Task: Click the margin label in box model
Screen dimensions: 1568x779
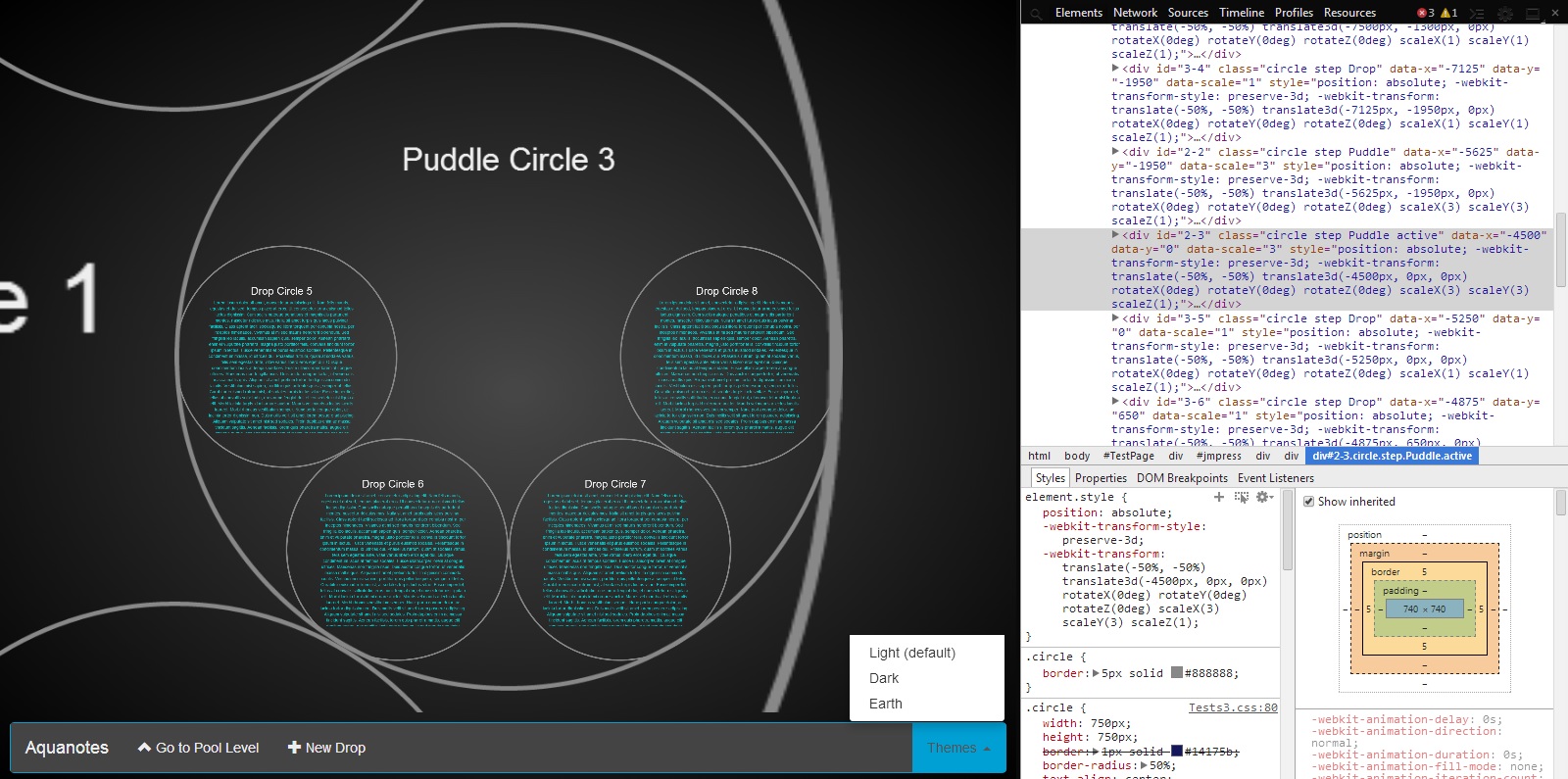Action: pyautogui.click(x=1374, y=554)
